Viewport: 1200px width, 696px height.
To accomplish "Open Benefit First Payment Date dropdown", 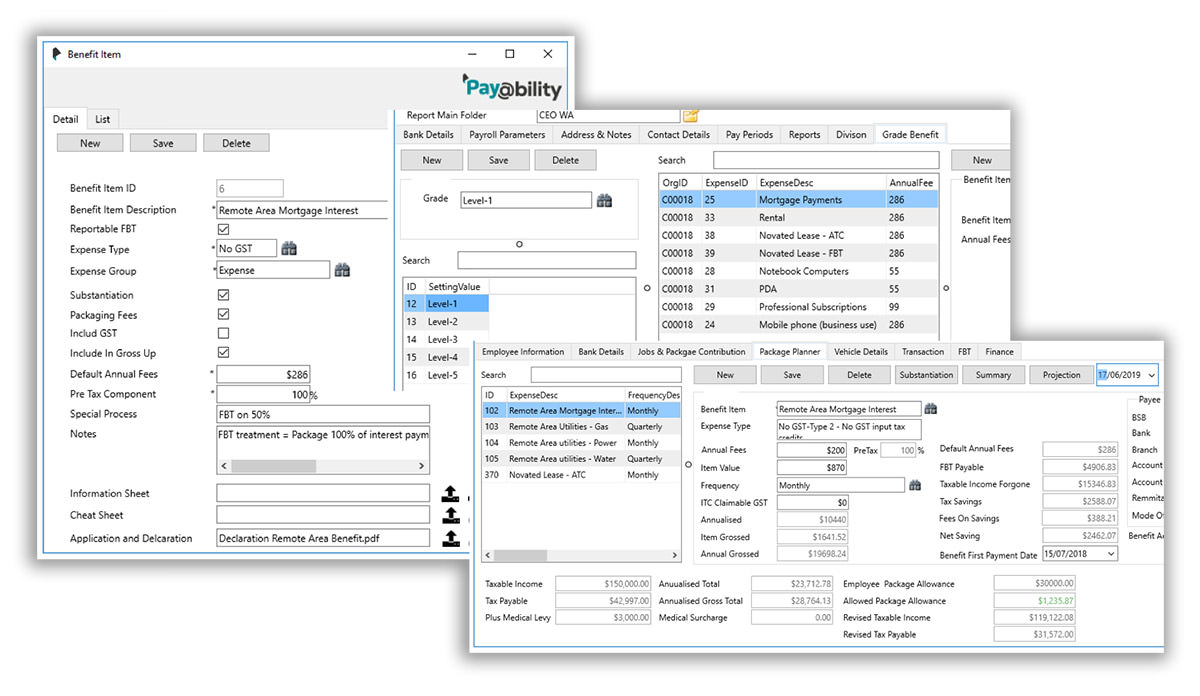I will (1111, 554).
